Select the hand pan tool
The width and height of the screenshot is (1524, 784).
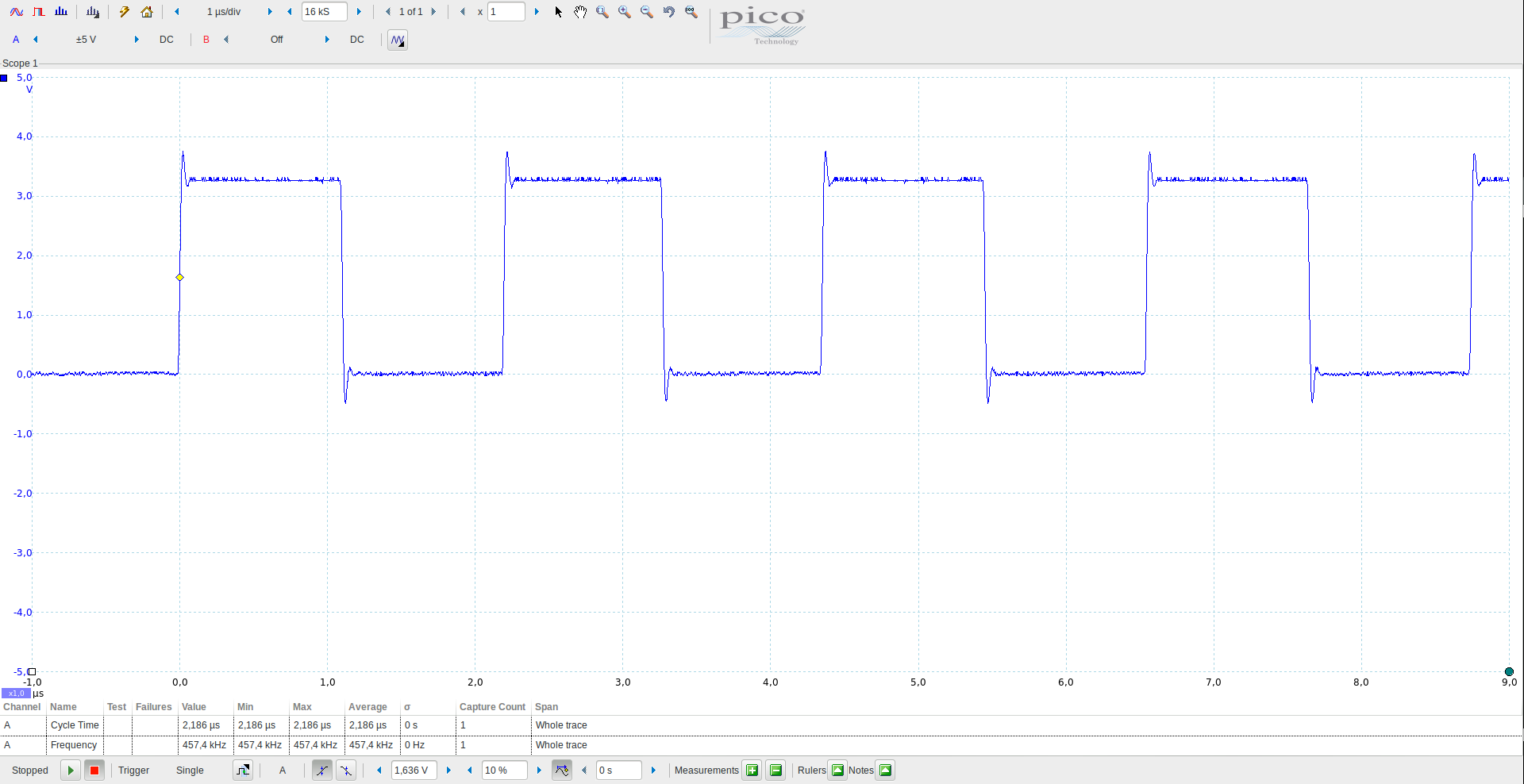click(x=580, y=12)
